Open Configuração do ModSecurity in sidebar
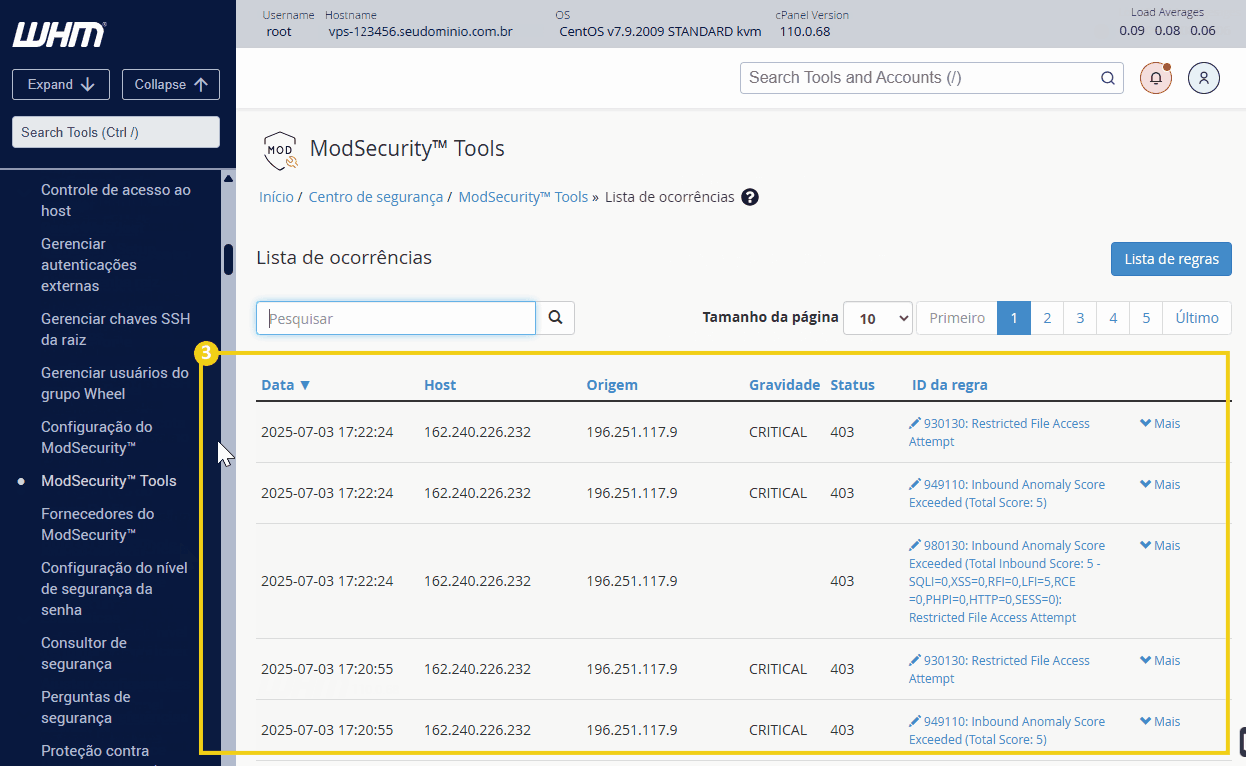 click(x=97, y=437)
